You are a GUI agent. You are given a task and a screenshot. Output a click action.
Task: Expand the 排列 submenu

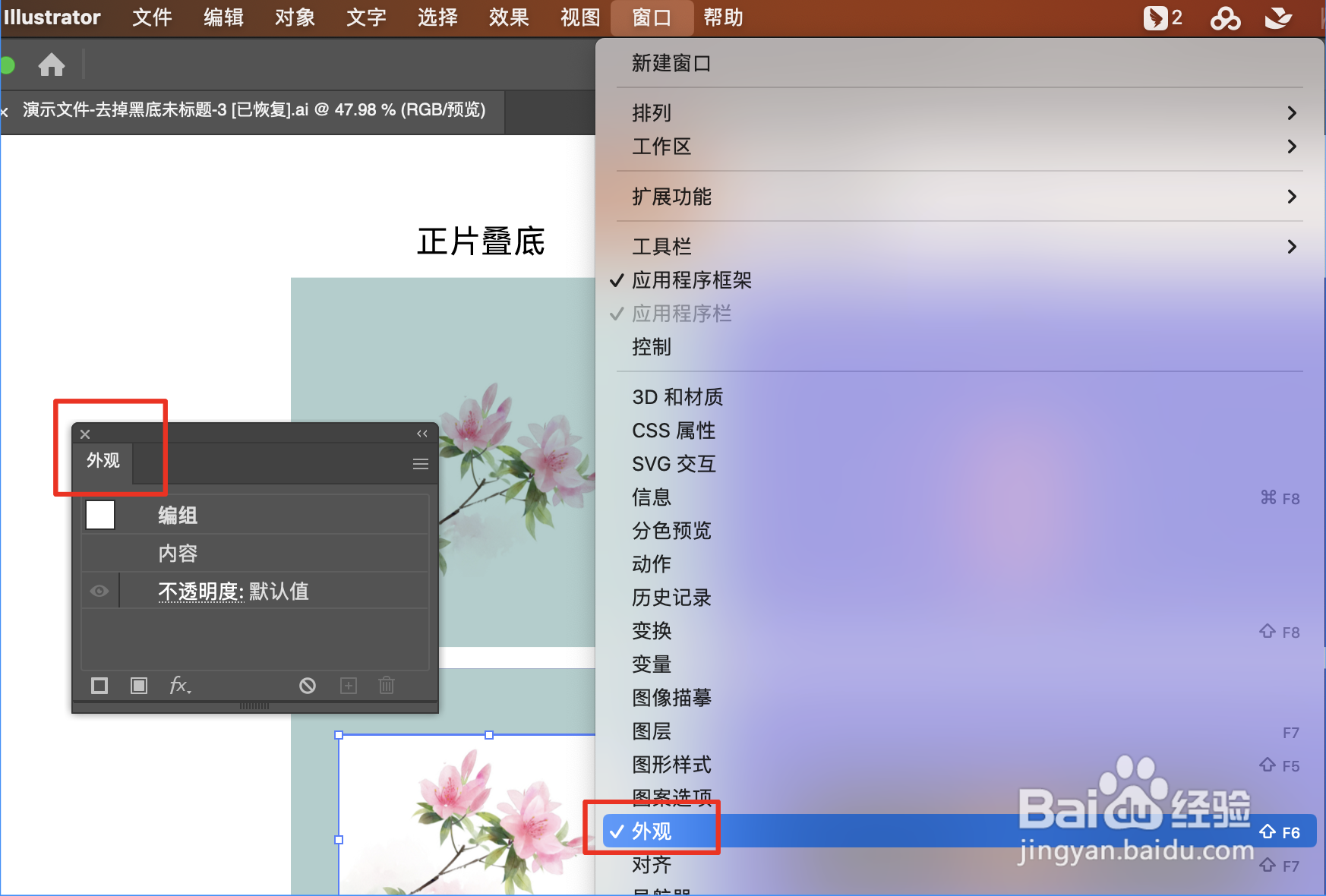pyautogui.click(x=651, y=112)
